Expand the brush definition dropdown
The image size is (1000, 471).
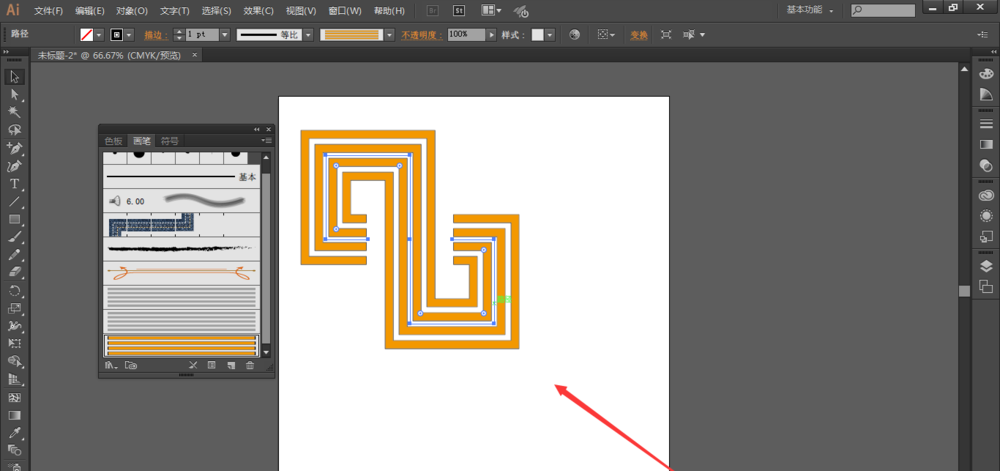pos(390,35)
